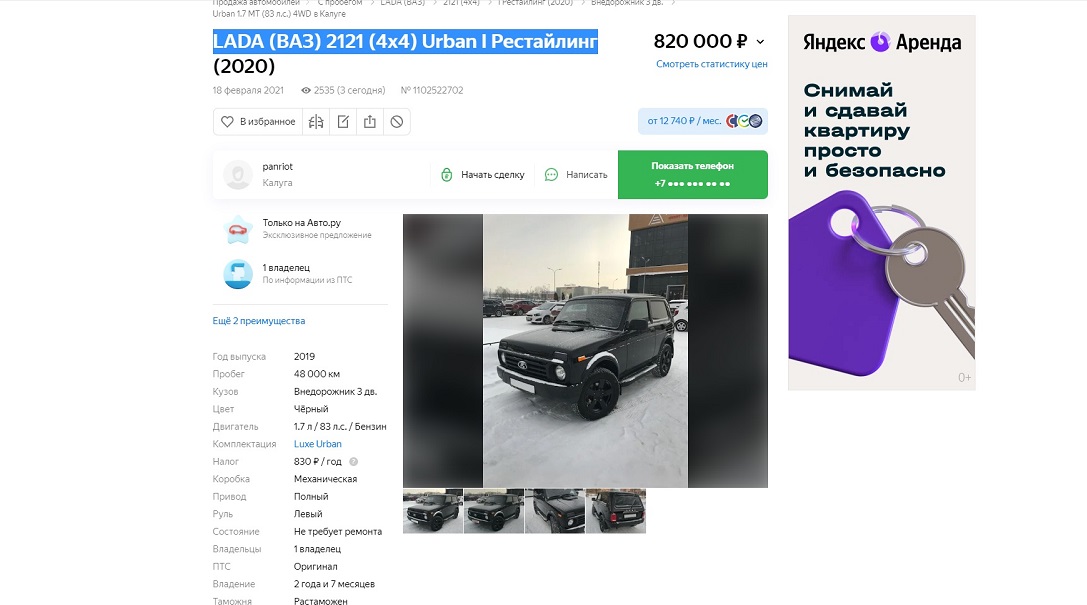The height and width of the screenshot is (605, 1087).
Task: Expand the price dropdown arrow
Action: (x=760, y=42)
